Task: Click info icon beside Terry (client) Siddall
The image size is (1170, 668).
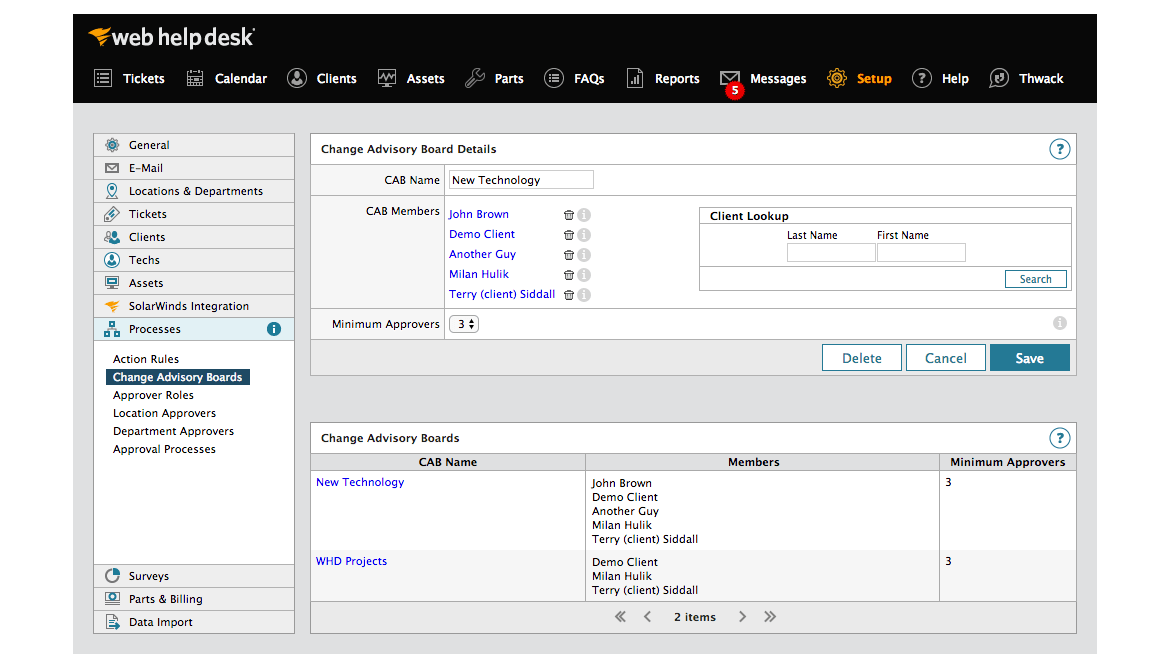Action: click(x=584, y=295)
